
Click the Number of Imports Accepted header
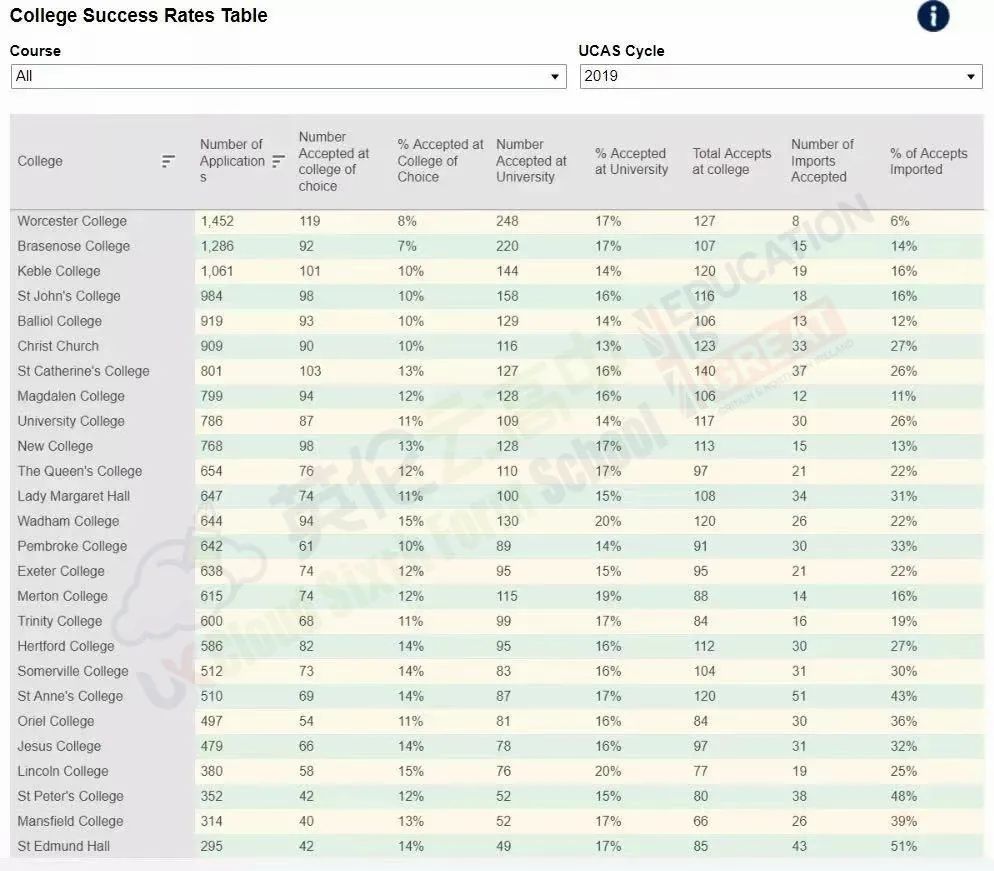(x=822, y=161)
